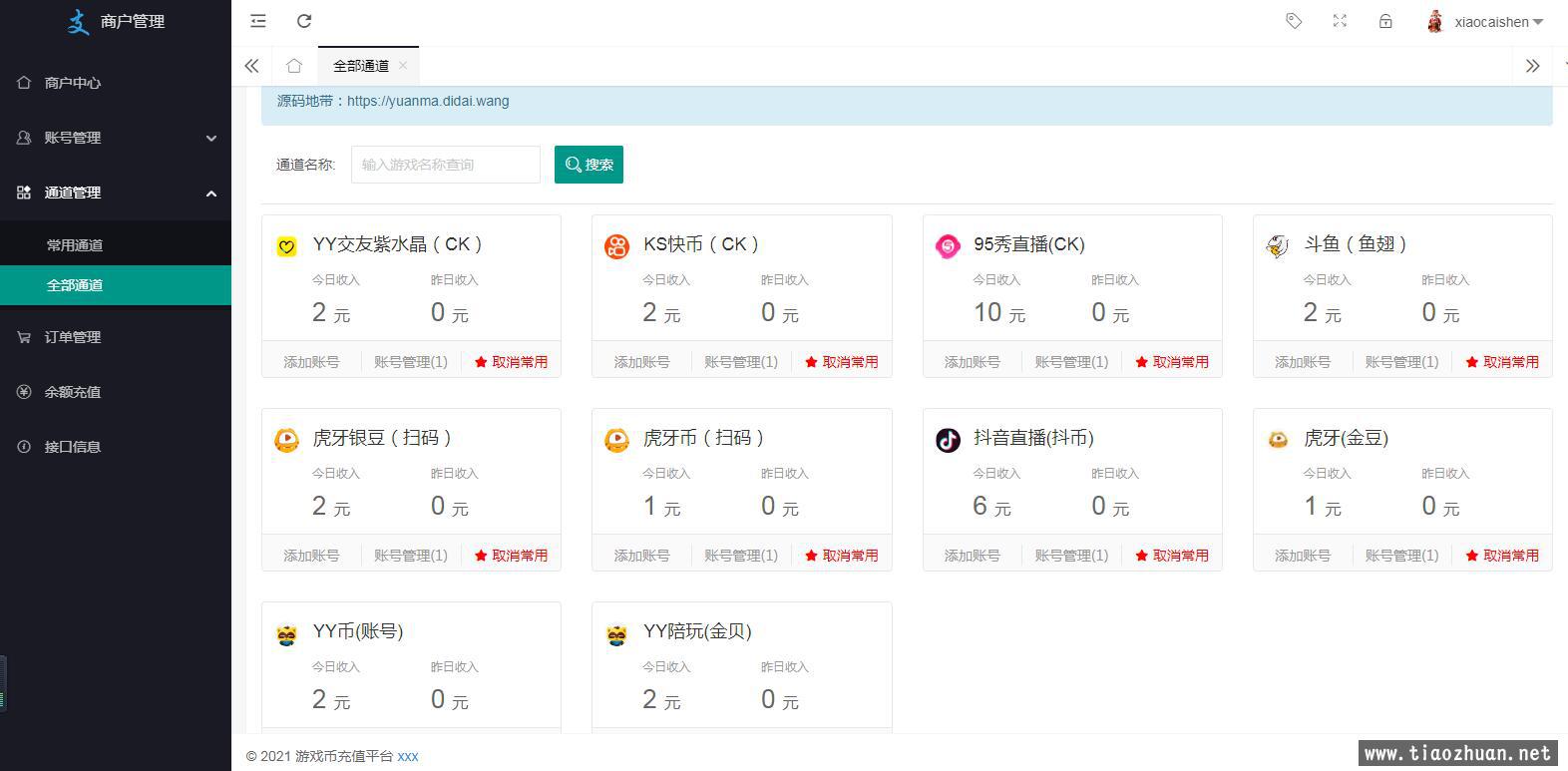Add account for 抖音直播(抖币)
The height and width of the screenshot is (771, 1568).
coord(973,556)
